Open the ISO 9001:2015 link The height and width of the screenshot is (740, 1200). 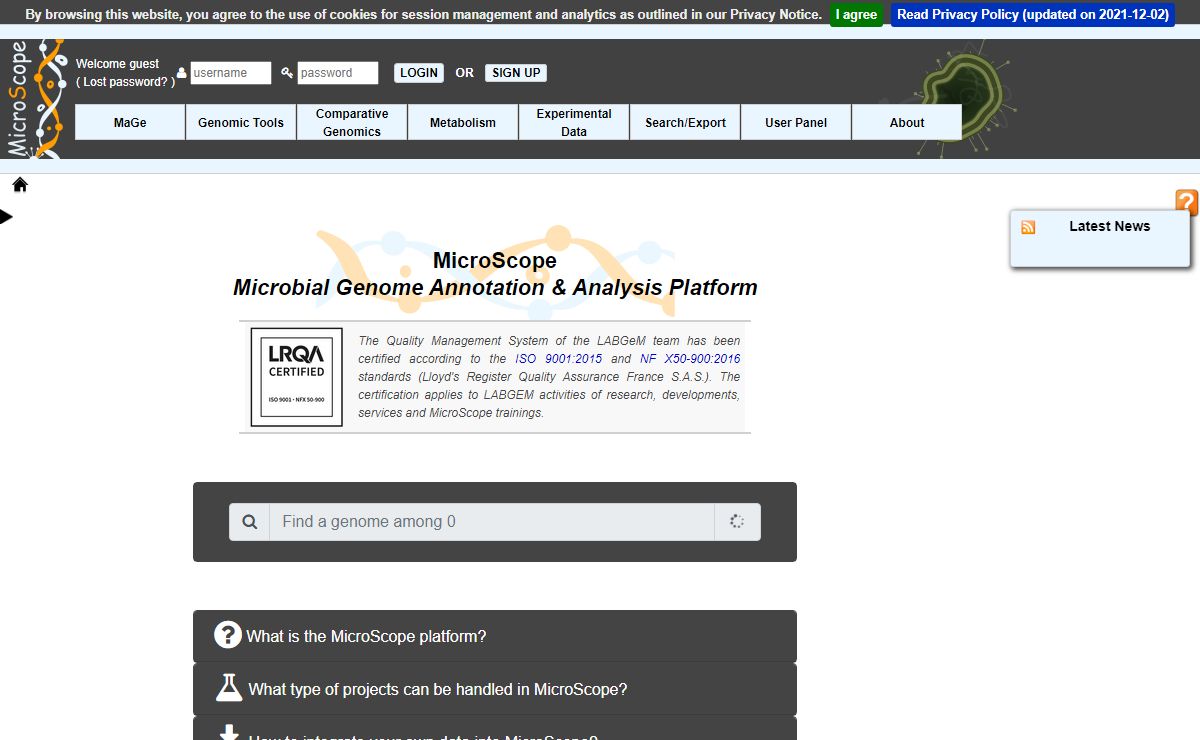[559, 359]
